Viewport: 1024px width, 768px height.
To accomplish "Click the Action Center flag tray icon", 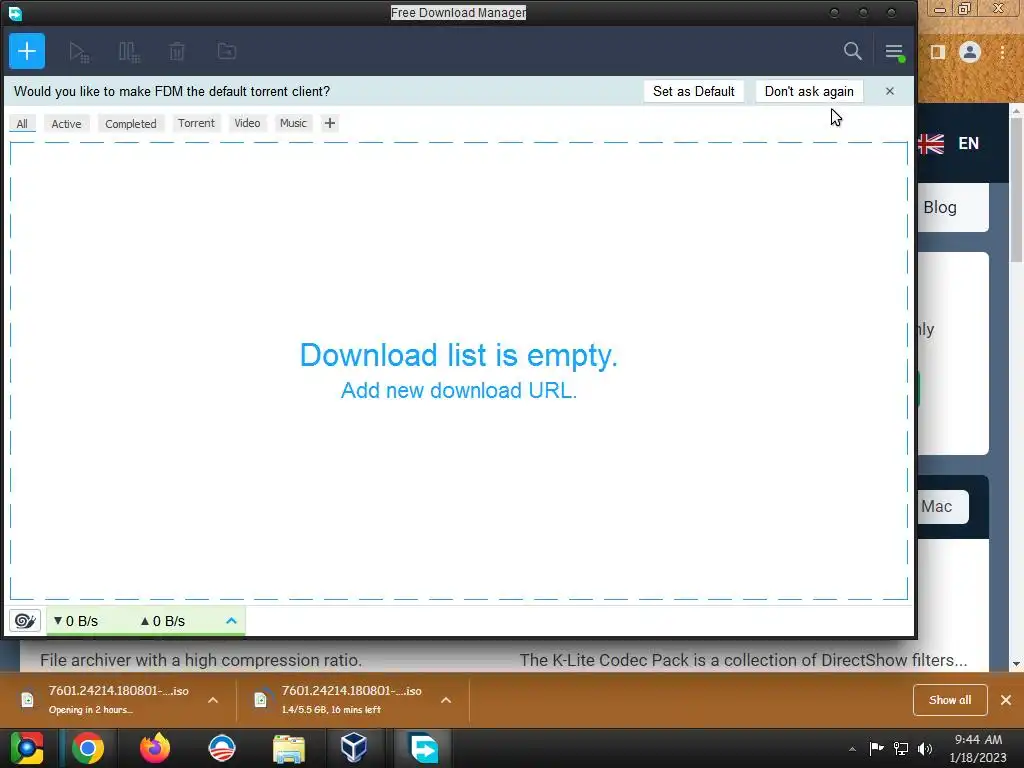I will (x=876, y=748).
